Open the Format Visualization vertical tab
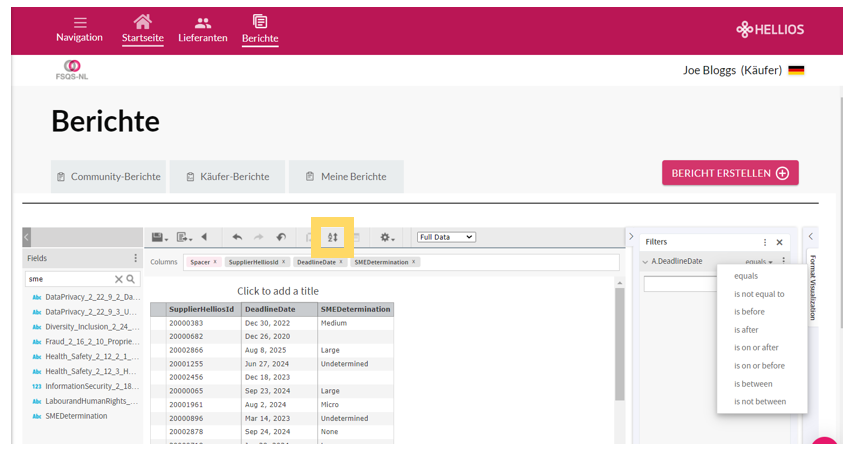 pyautogui.click(x=813, y=287)
